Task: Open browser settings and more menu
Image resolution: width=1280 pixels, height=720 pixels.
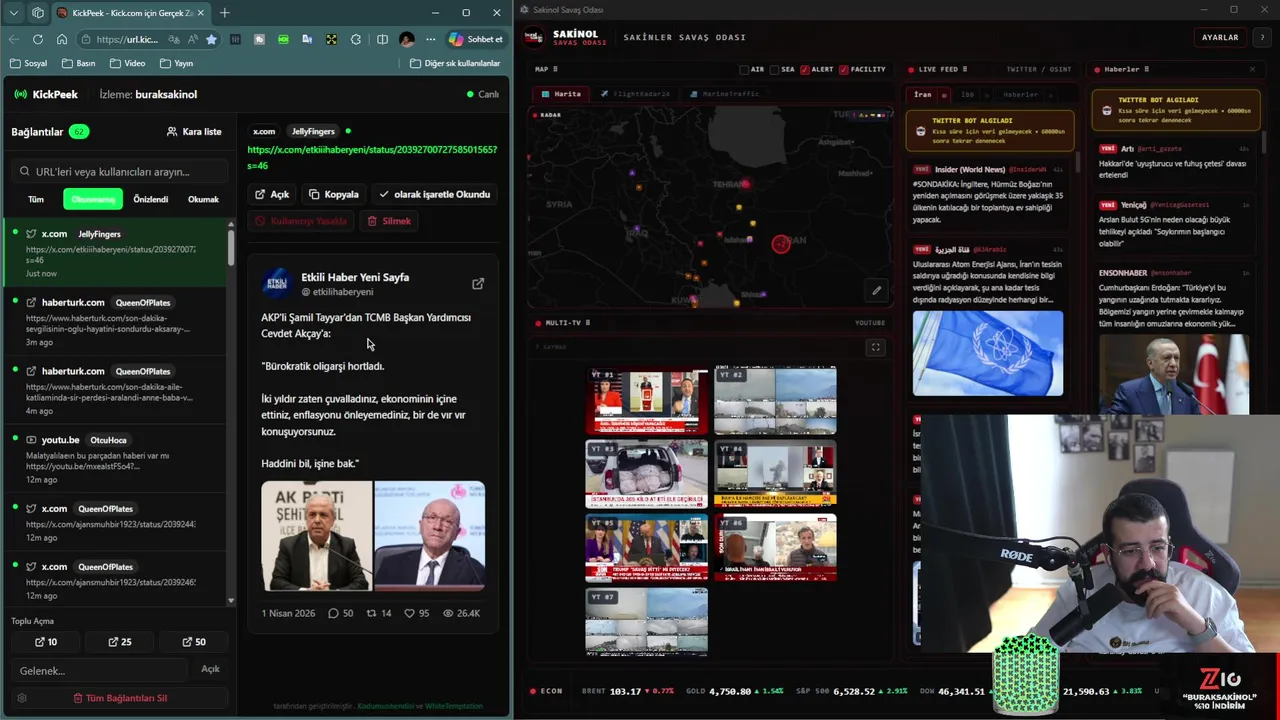Action: [x=431, y=39]
